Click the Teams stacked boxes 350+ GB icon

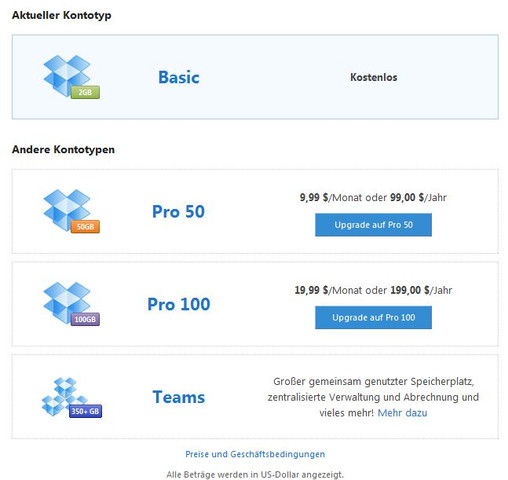(72, 397)
